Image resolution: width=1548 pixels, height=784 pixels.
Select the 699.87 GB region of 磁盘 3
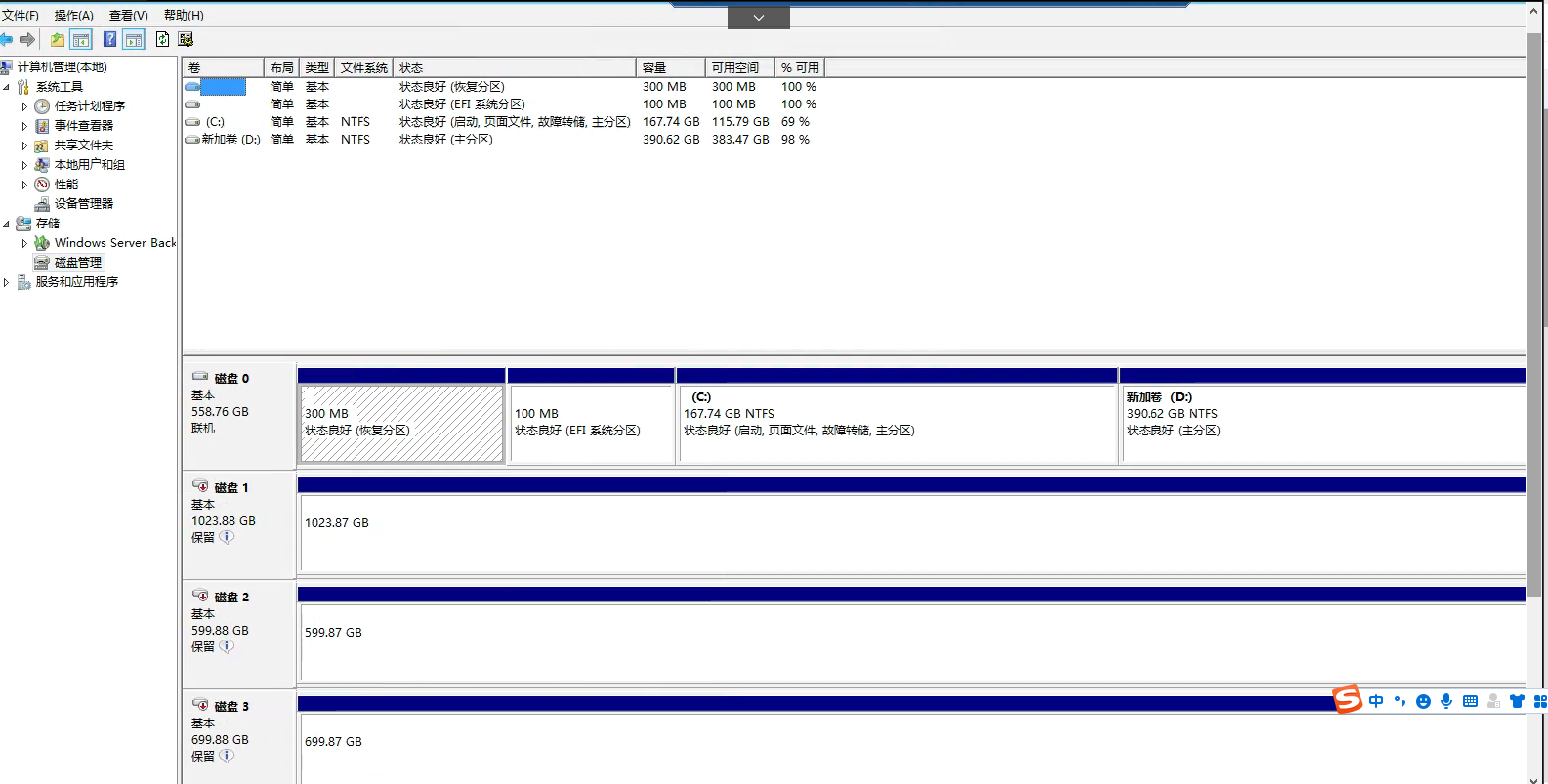point(912,751)
